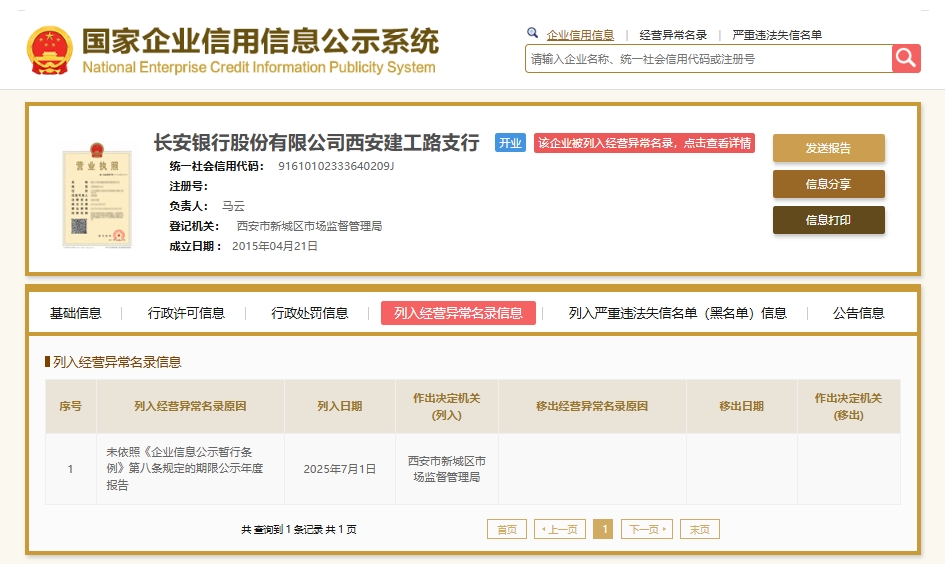The height and width of the screenshot is (564, 945).
Task: Click the 列入日期 column header
Action: tap(340, 406)
